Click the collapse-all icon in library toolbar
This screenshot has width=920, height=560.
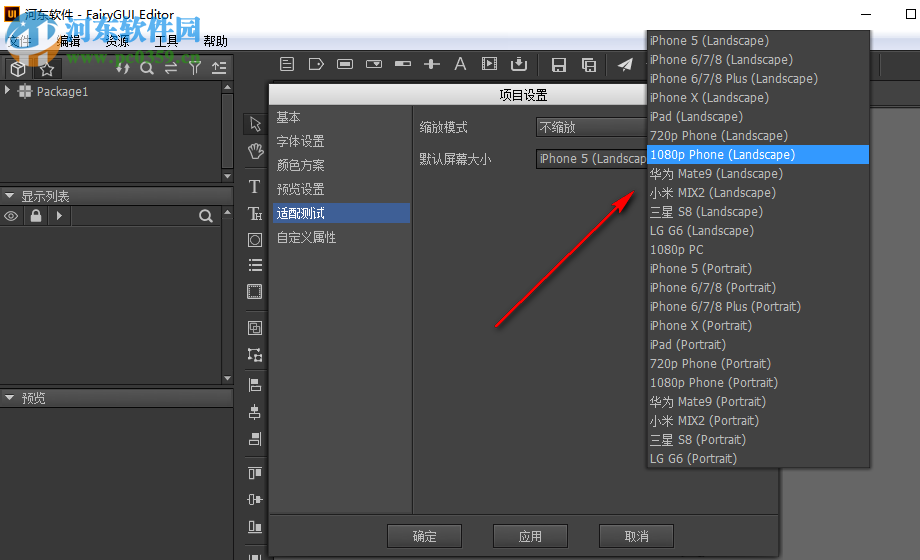tap(219, 68)
